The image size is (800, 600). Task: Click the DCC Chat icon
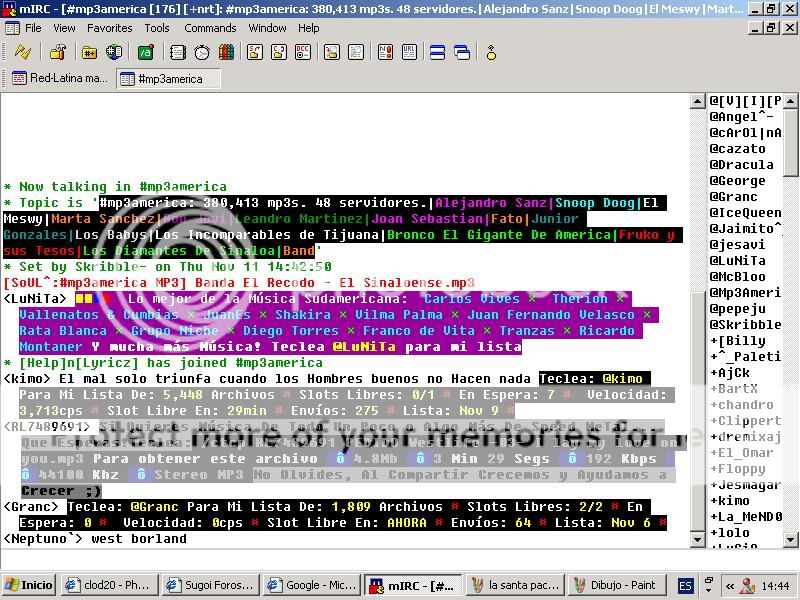279,52
